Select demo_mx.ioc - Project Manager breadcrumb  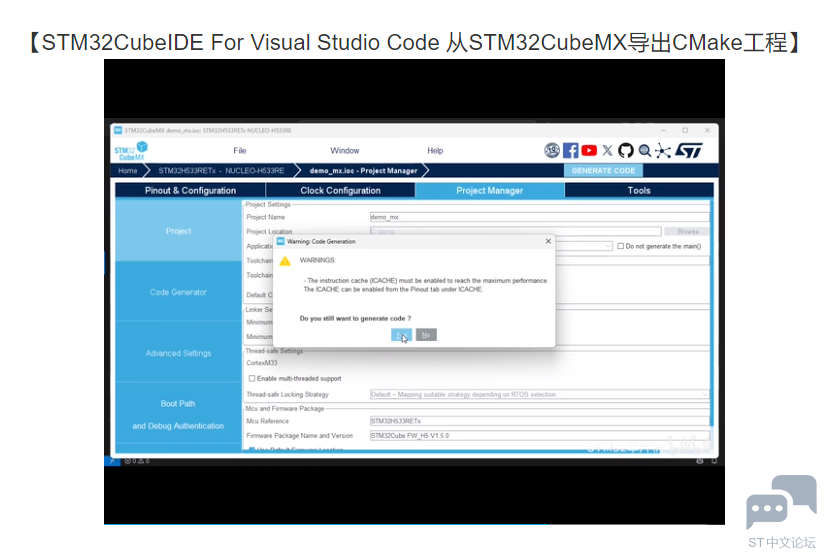[x=364, y=171]
